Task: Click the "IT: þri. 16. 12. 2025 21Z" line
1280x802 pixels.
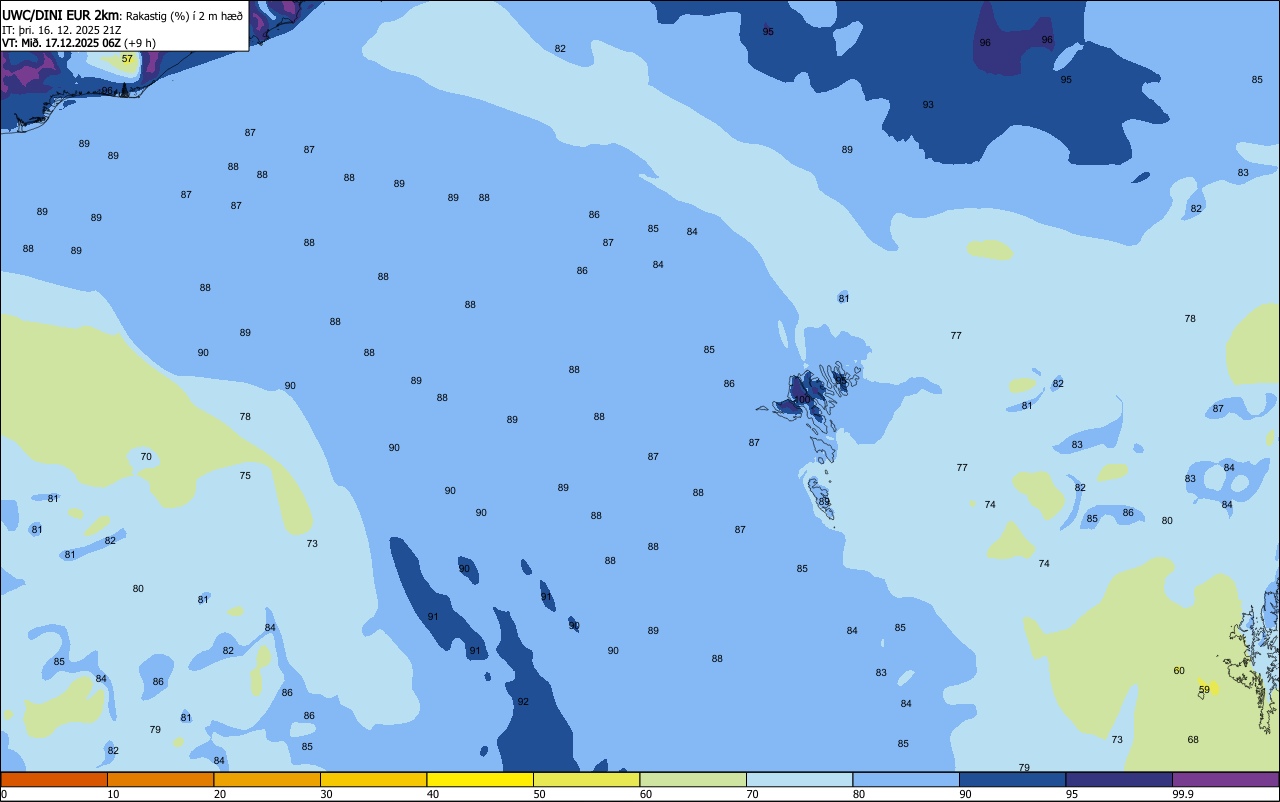Action: tap(62, 30)
